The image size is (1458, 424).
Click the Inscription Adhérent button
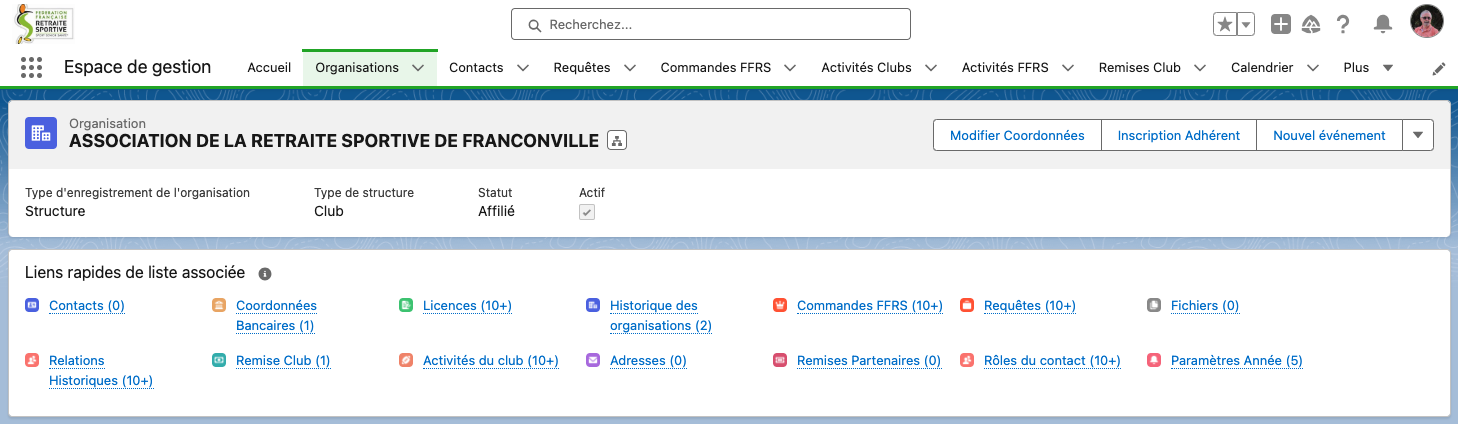tap(1179, 135)
